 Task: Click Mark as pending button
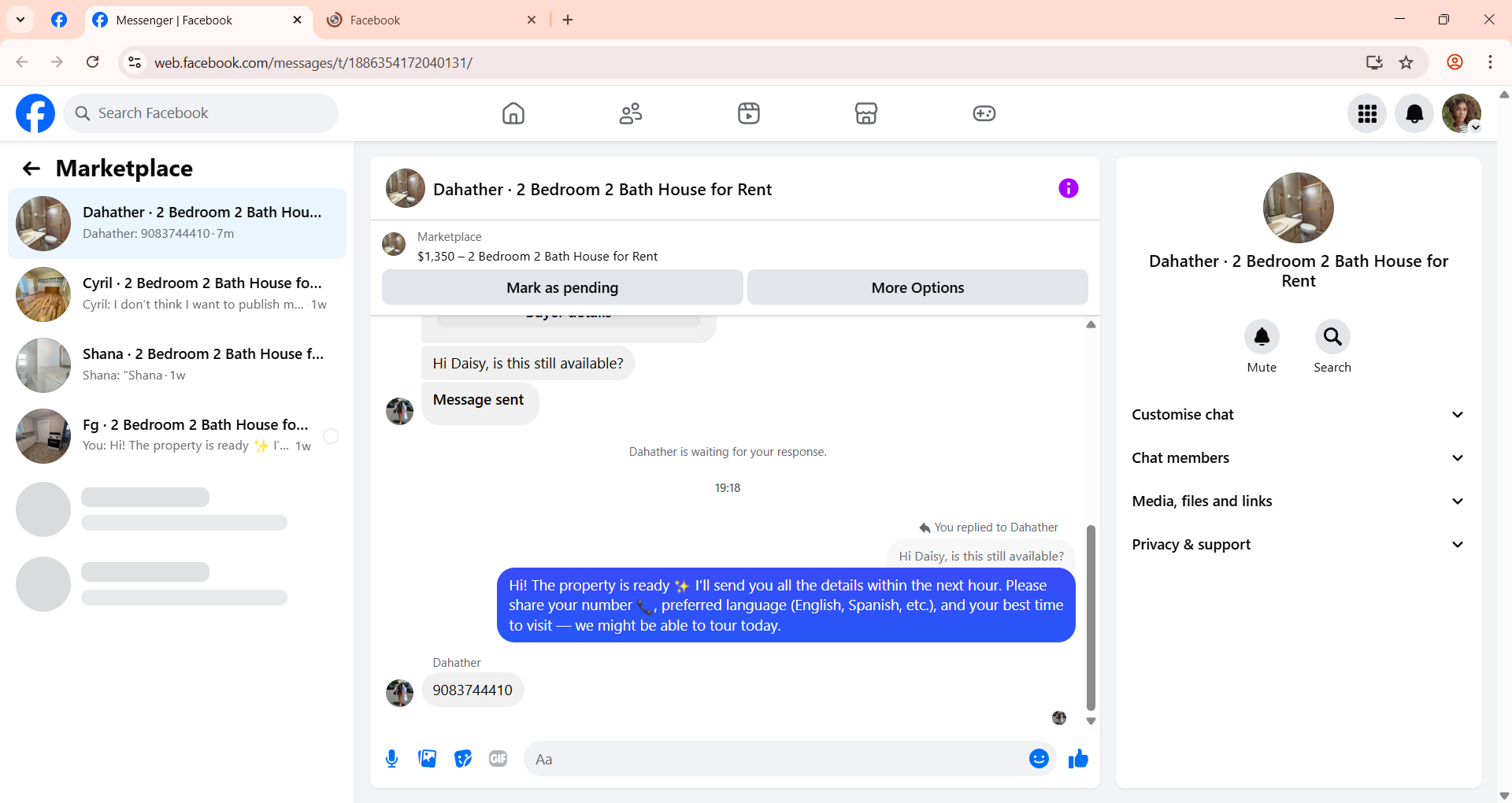point(562,287)
